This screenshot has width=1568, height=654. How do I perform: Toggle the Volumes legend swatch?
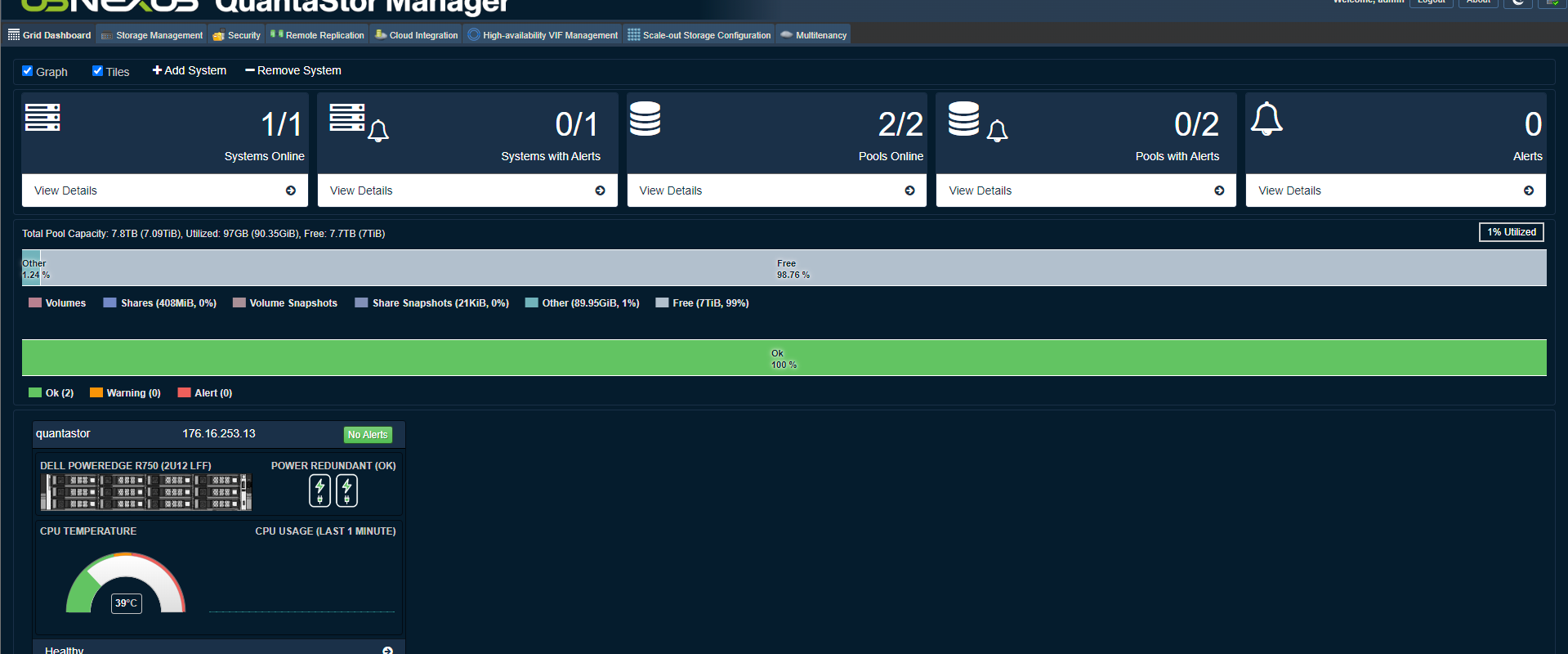(35, 302)
